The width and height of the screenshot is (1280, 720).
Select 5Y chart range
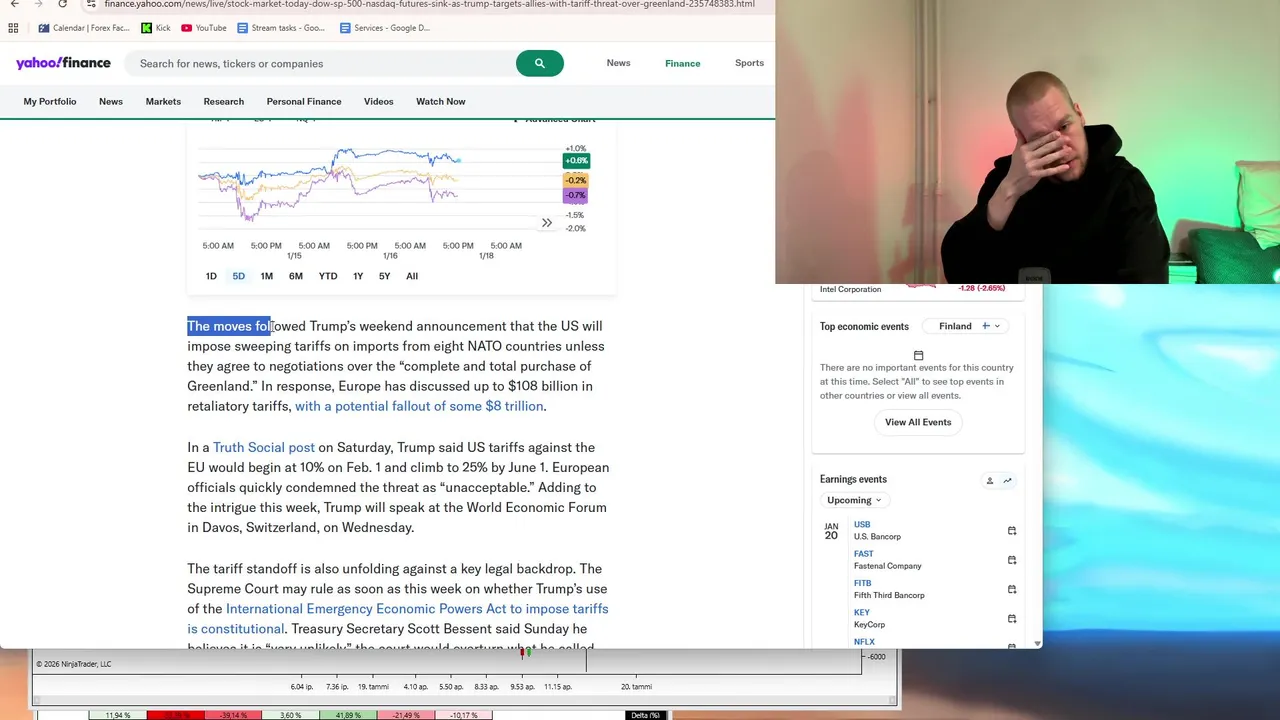[x=385, y=276]
